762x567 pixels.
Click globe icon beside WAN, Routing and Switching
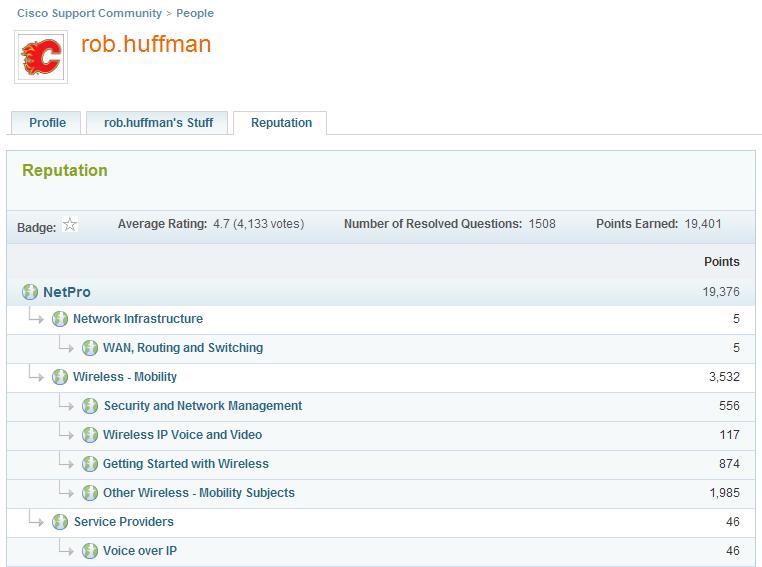[x=90, y=348]
